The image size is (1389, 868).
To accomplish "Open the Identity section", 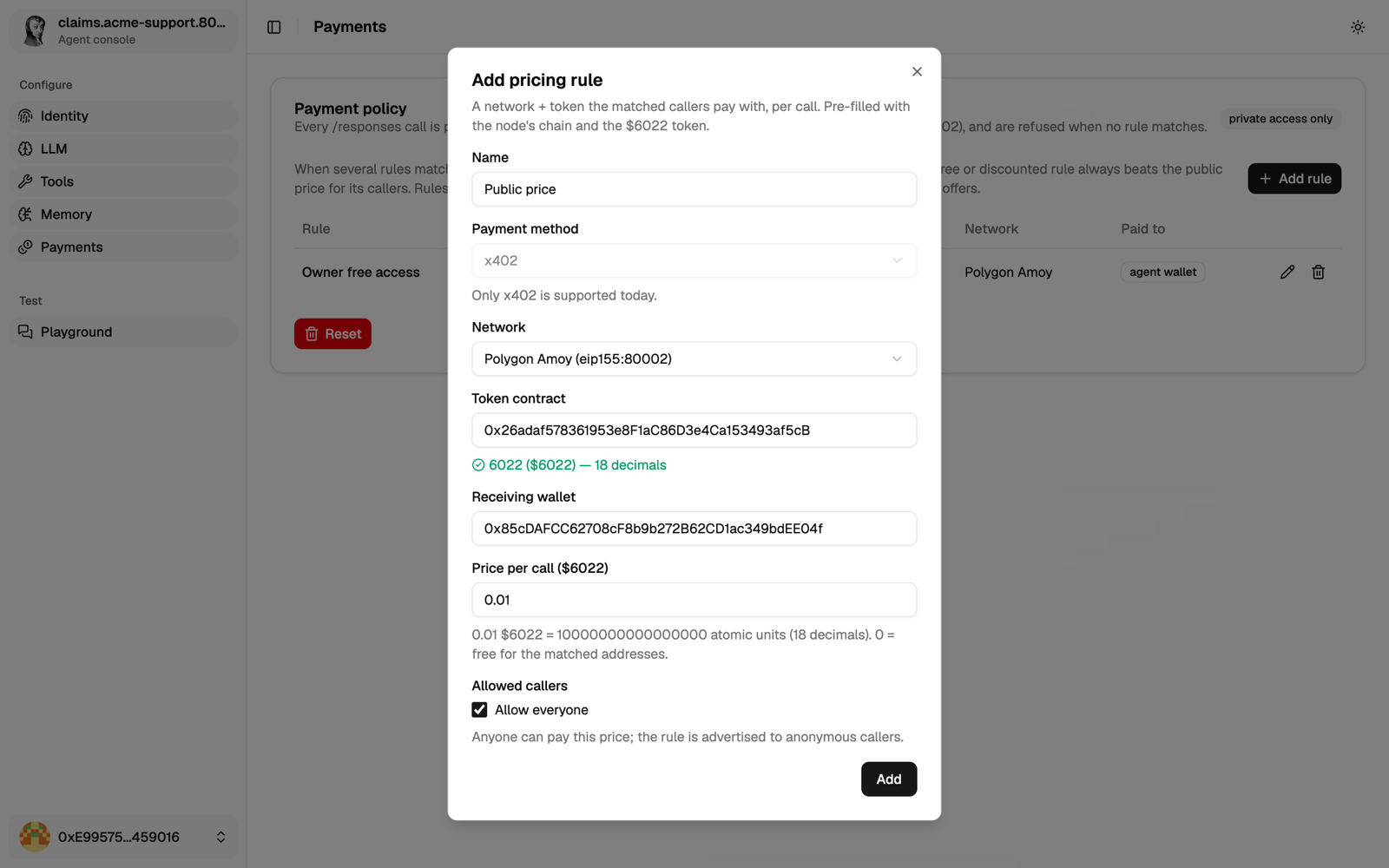I will coord(123,115).
